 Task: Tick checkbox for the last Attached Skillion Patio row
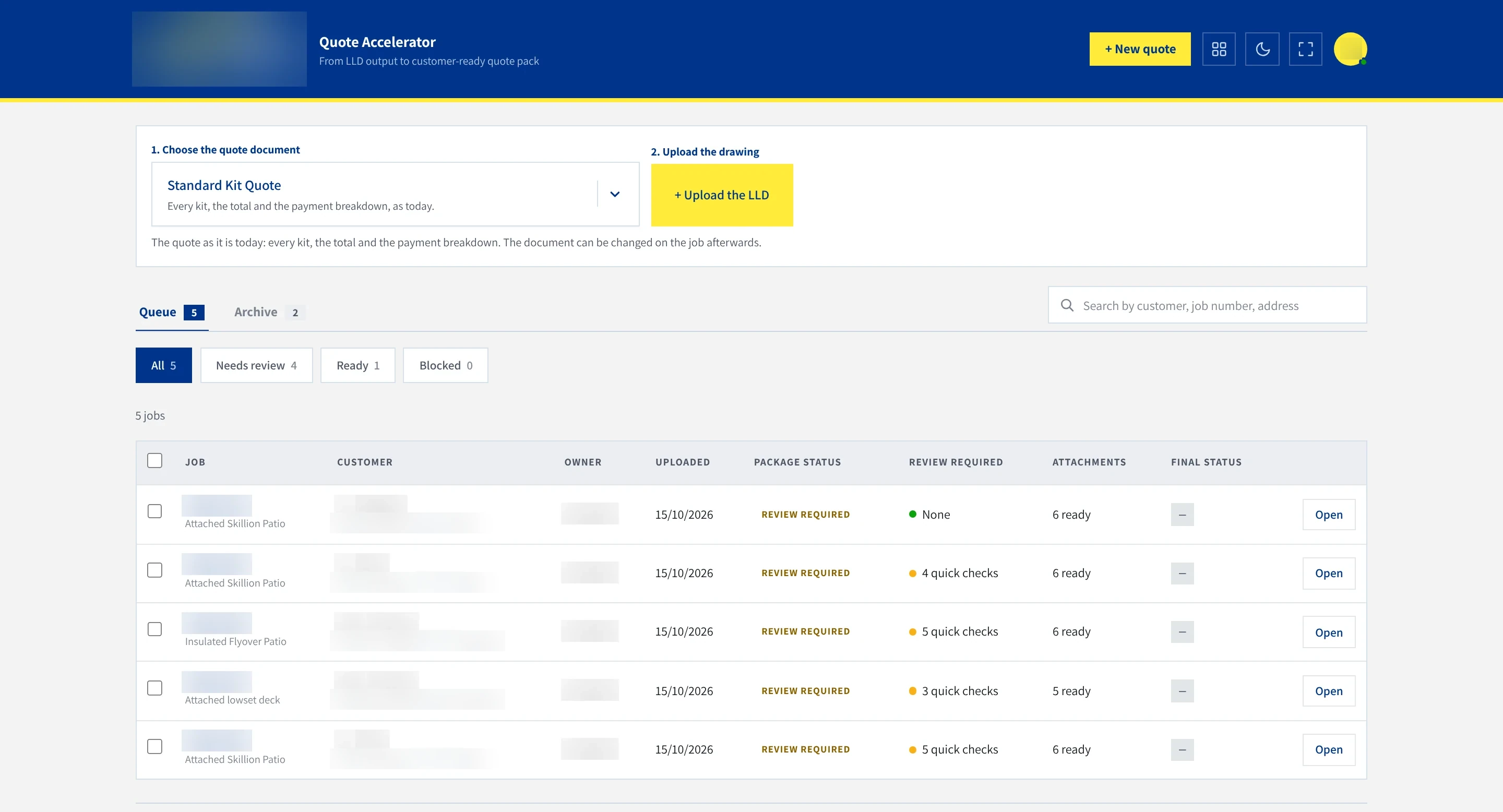point(154,746)
